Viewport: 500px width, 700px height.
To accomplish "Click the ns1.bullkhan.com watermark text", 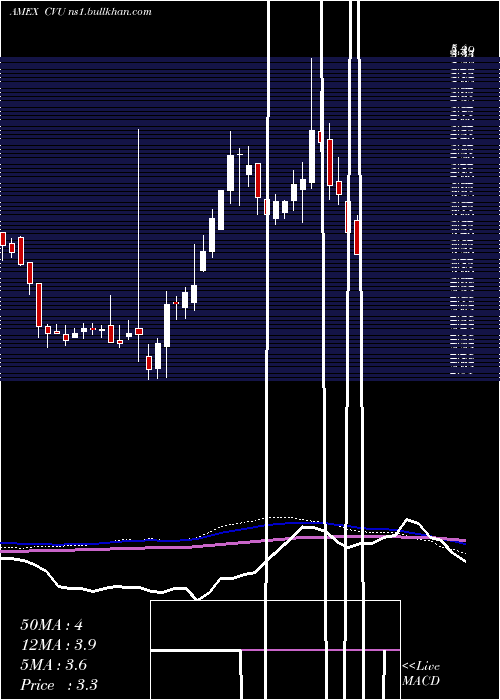I will (x=112, y=12).
